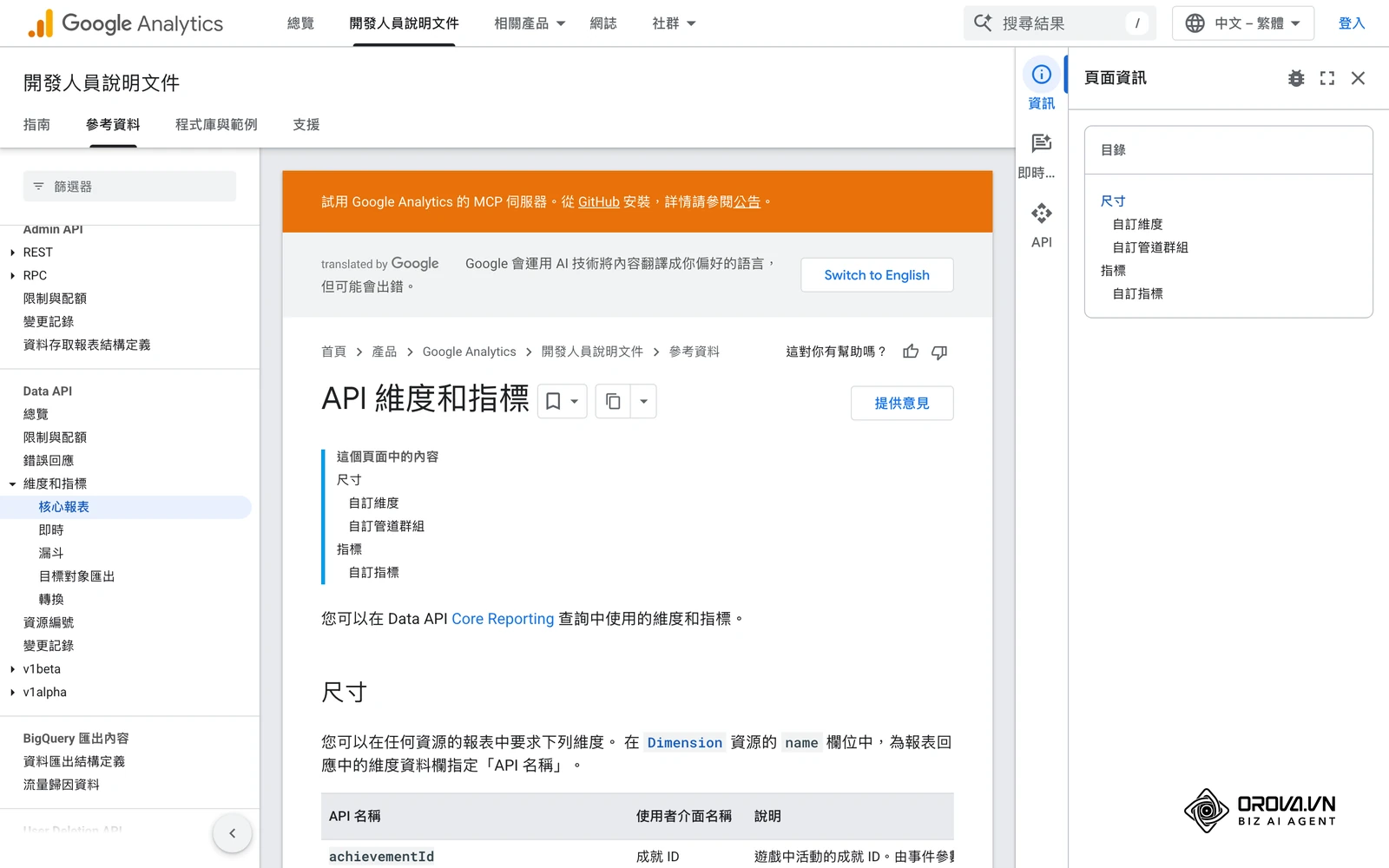Open the 網誌 top menu tab
Image resolution: width=1389 pixels, height=868 pixels.
[603, 23]
